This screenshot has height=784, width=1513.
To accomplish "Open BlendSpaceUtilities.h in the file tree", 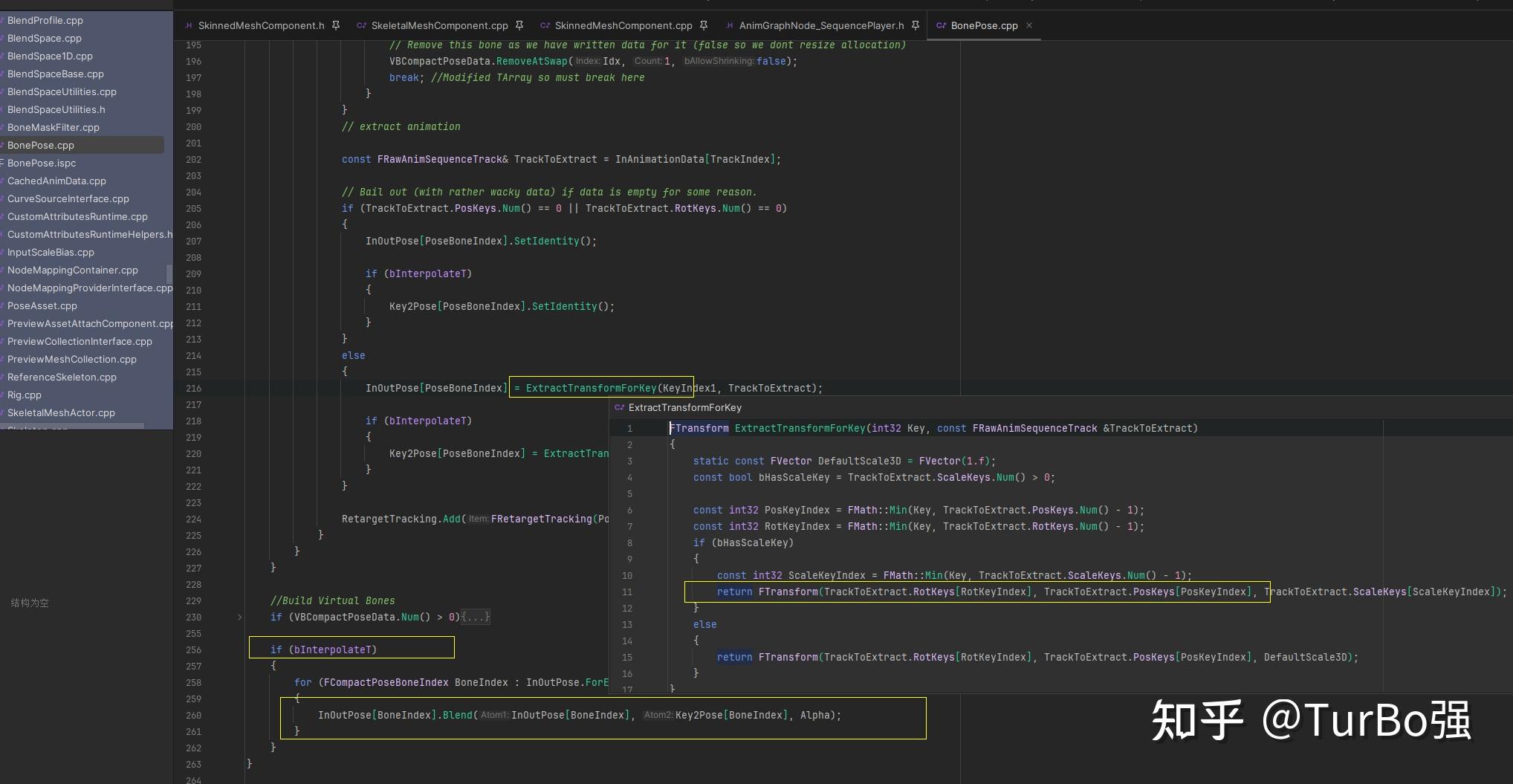I will [56, 109].
